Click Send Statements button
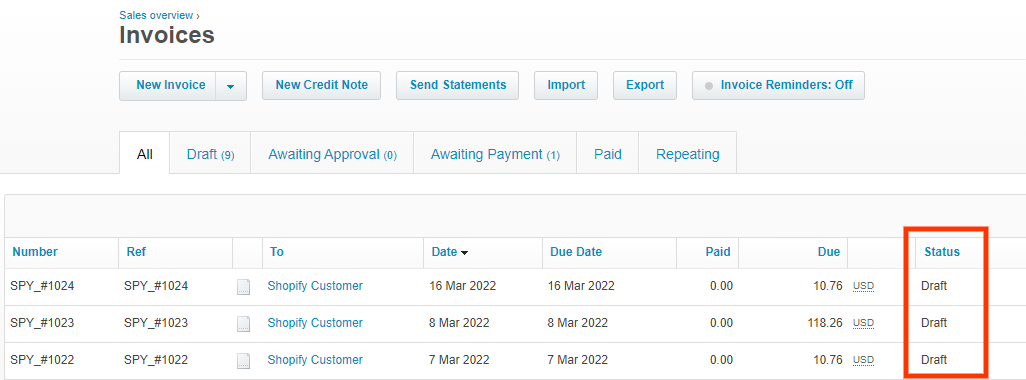The height and width of the screenshot is (380, 1026). (457, 86)
